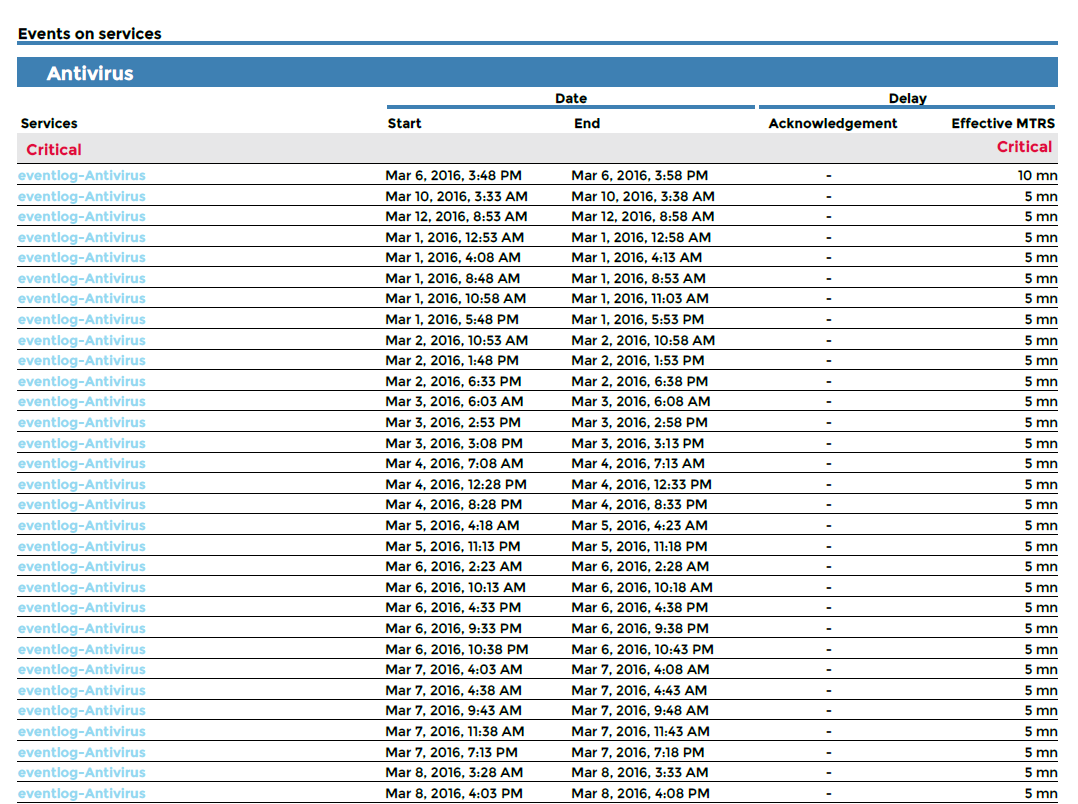The height and width of the screenshot is (804, 1078).
Task: Click the red Critical label under Services
Action: point(54,150)
